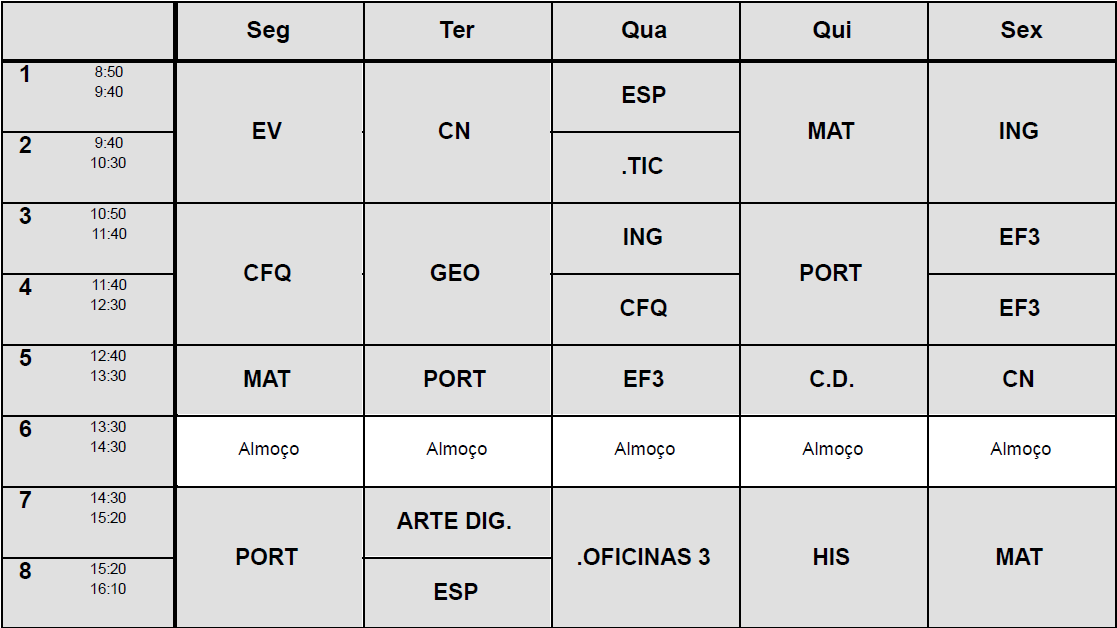Click the Almoço cell under Sex
The width and height of the screenshot is (1117, 628).
[x=1020, y=450]
